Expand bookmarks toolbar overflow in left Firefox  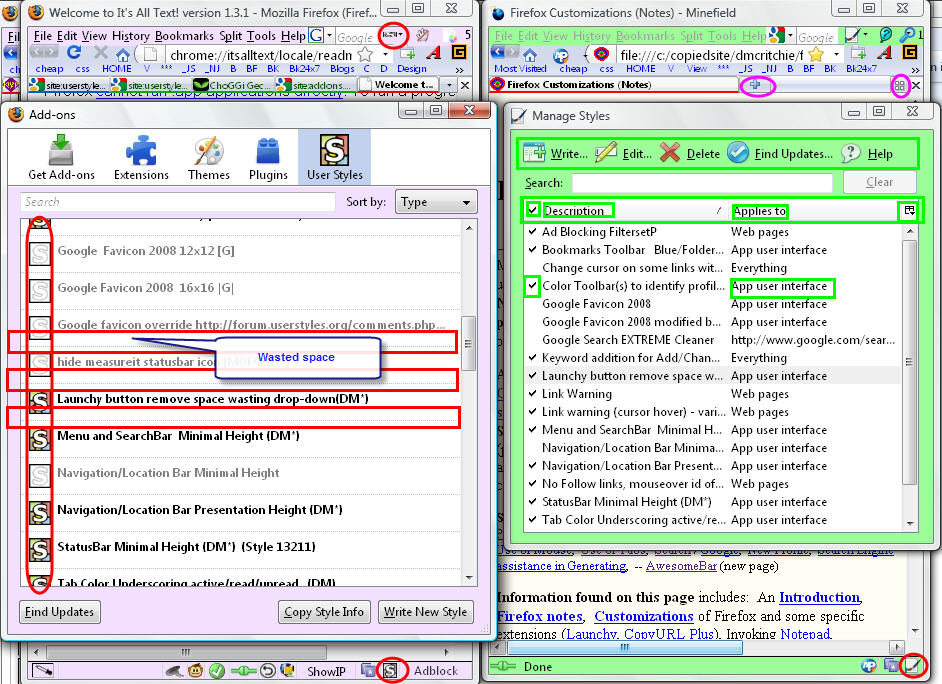(x=460, y=70)
